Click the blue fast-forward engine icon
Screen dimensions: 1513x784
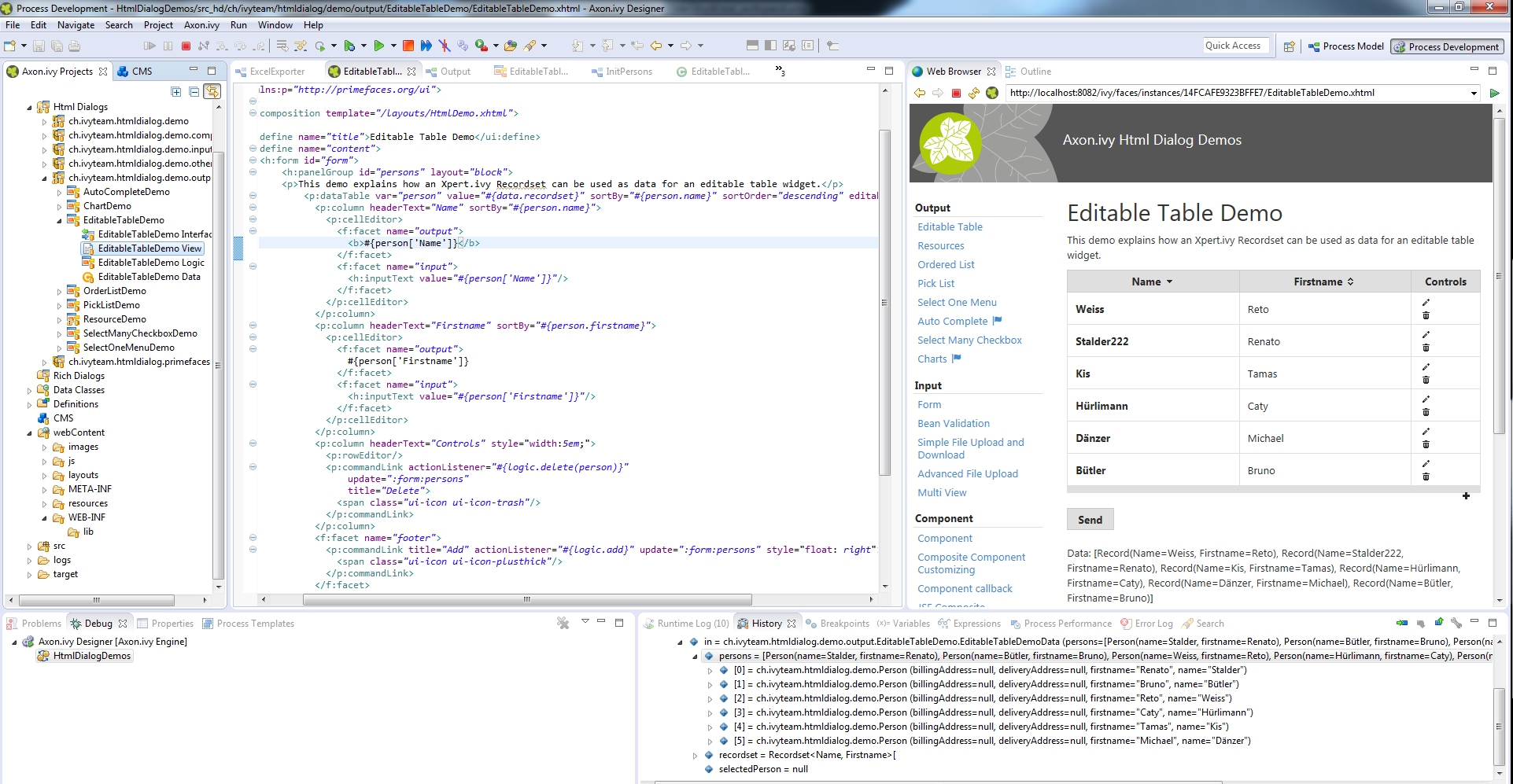coord(426,46)
